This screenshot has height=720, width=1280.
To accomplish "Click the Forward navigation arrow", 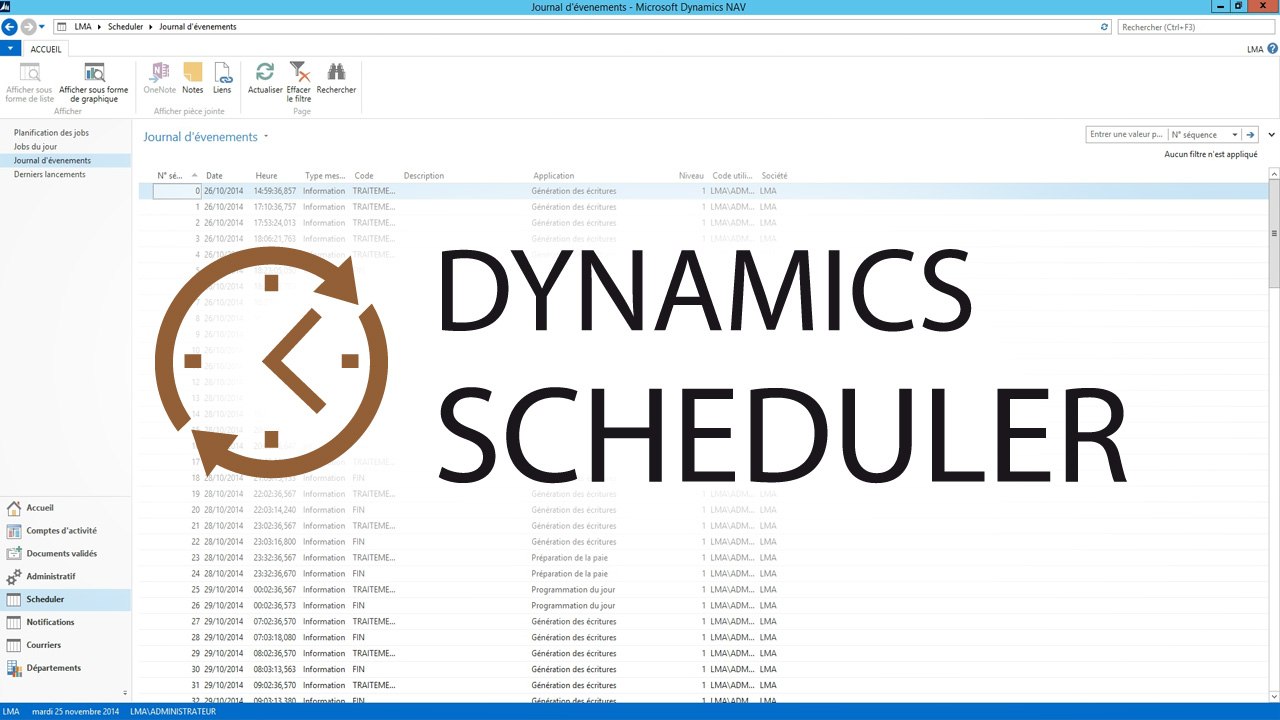I will (28, 27).
